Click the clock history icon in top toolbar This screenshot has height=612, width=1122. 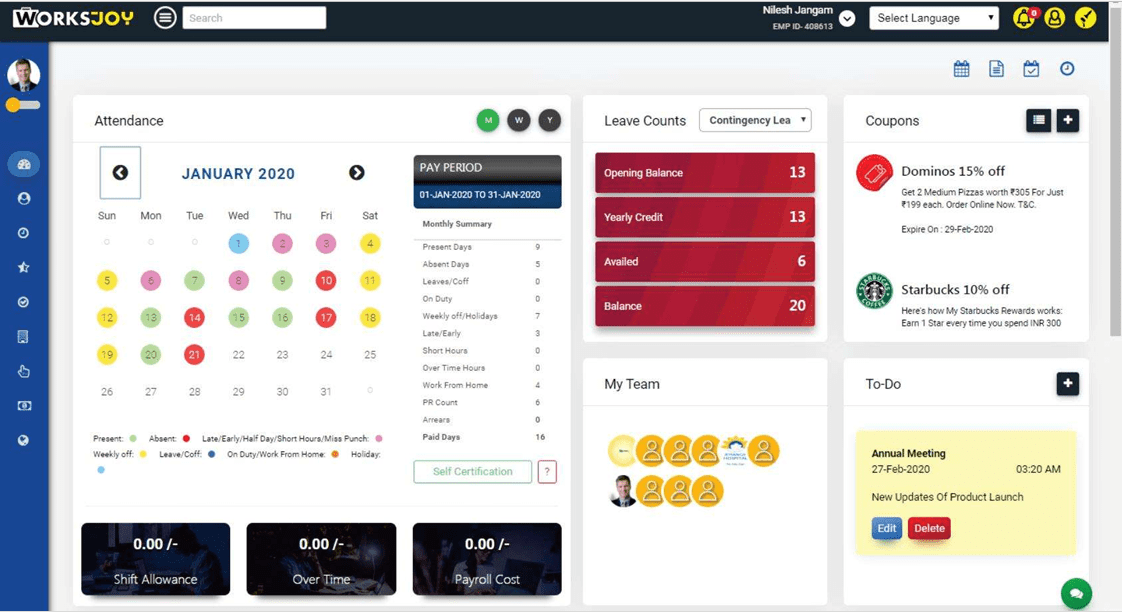[1067, 69]
